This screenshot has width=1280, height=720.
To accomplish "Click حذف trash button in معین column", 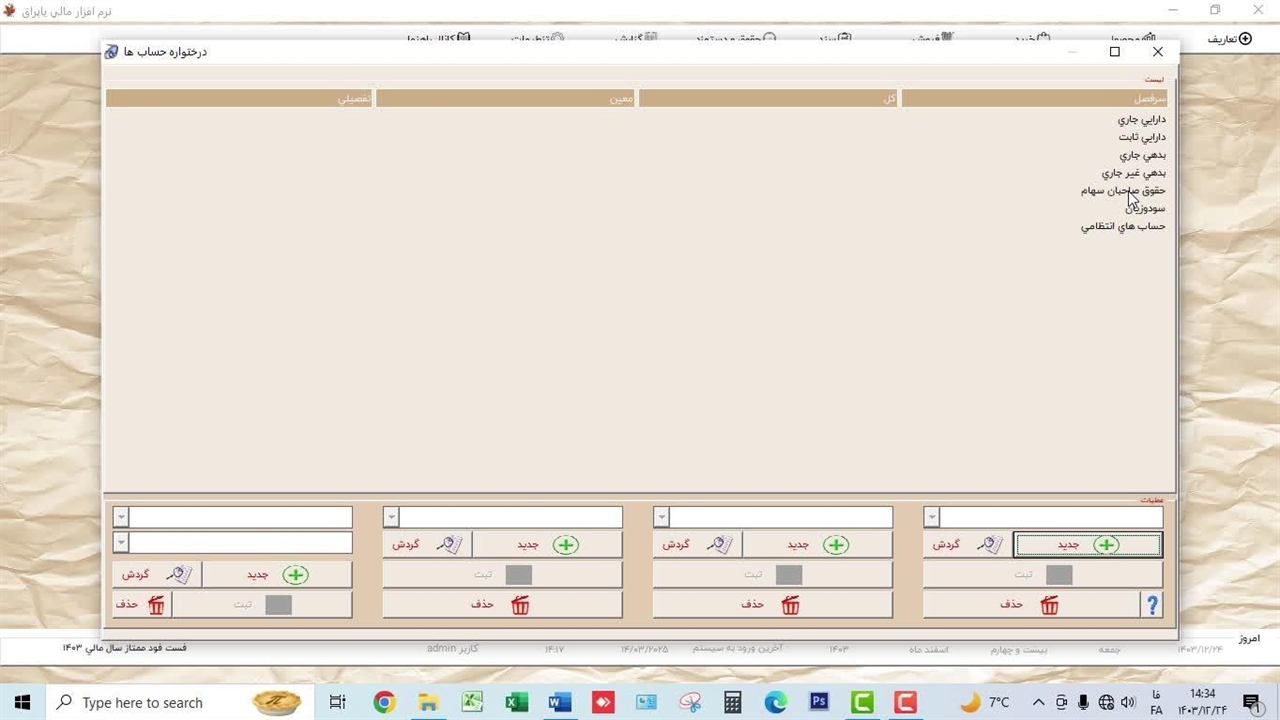I will (502, 605).
